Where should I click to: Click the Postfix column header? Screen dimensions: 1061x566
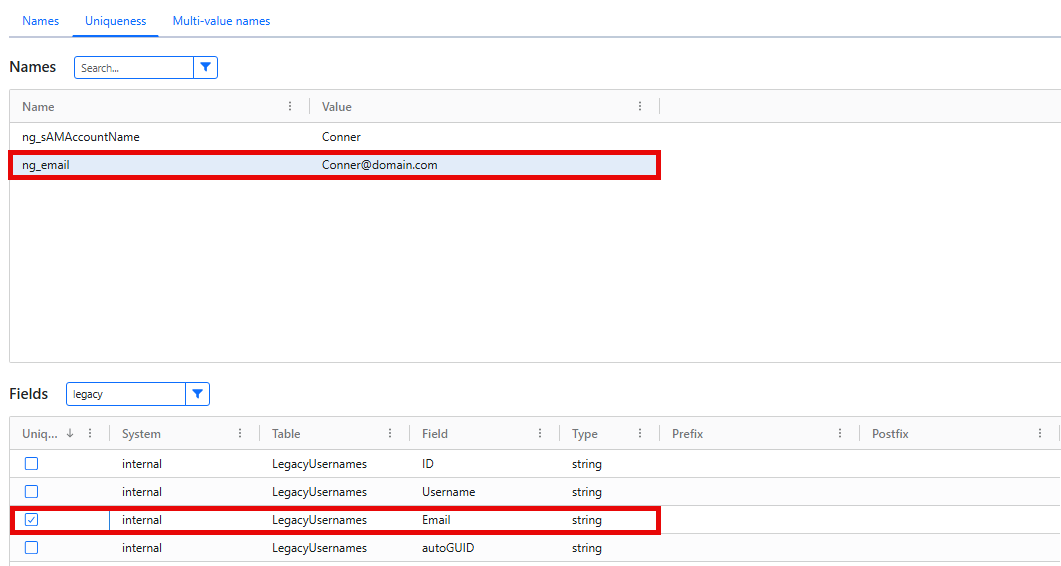[x=890, y=434]
